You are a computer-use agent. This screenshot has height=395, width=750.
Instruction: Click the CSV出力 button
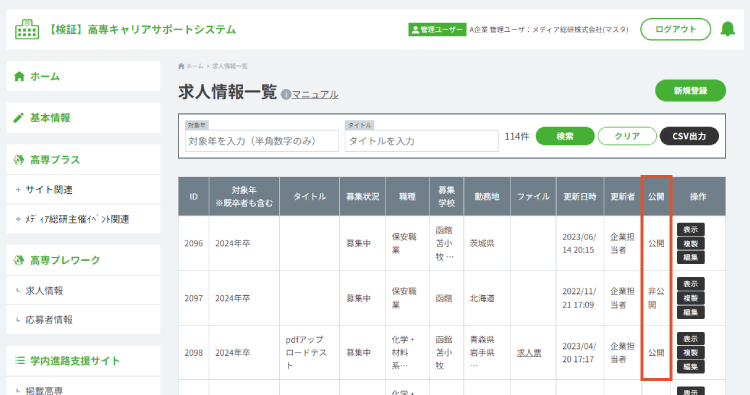[689, 136]
